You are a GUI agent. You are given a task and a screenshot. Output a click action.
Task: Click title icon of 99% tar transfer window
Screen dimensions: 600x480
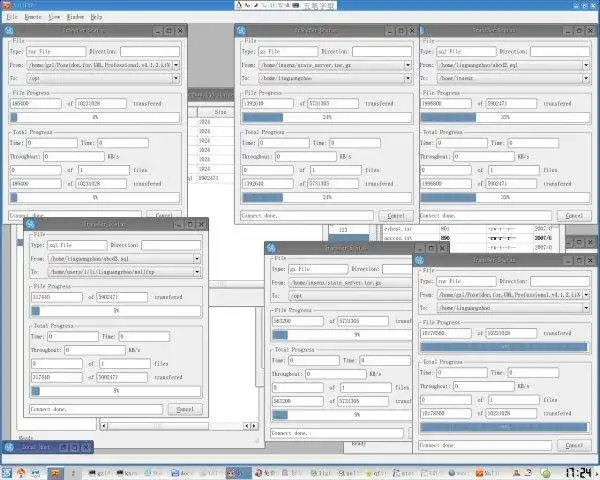419,260
